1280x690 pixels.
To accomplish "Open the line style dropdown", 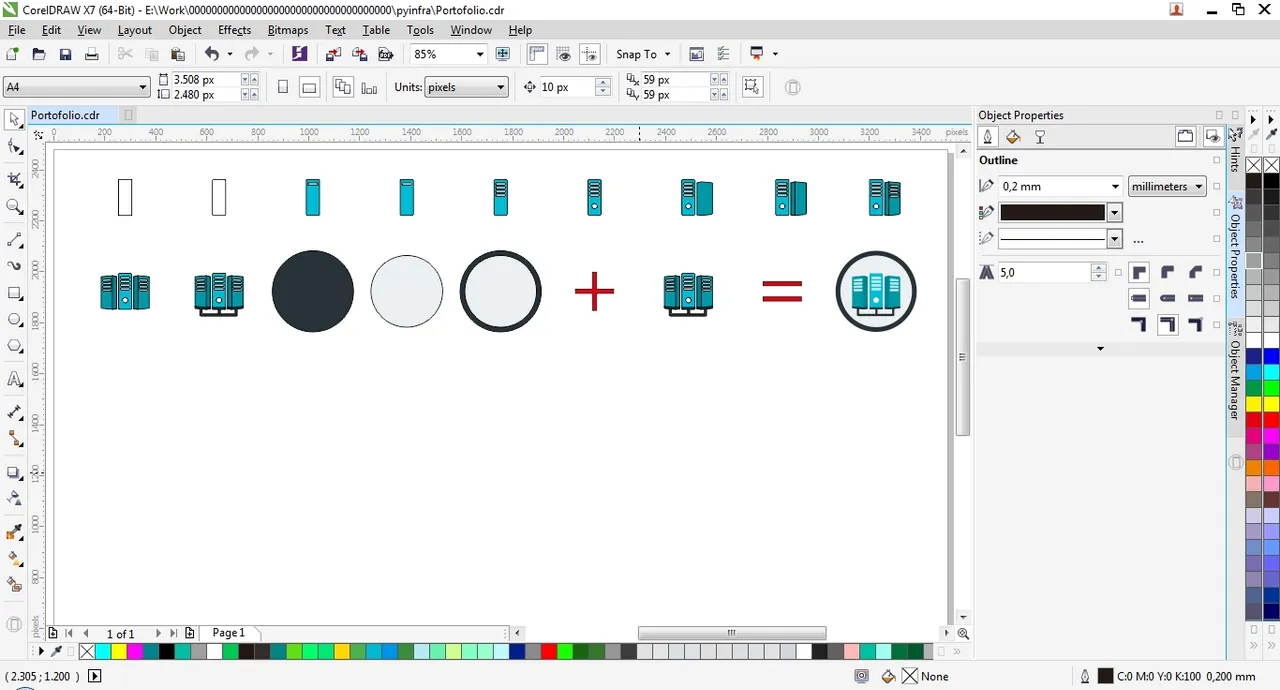I will point(1115,238).
